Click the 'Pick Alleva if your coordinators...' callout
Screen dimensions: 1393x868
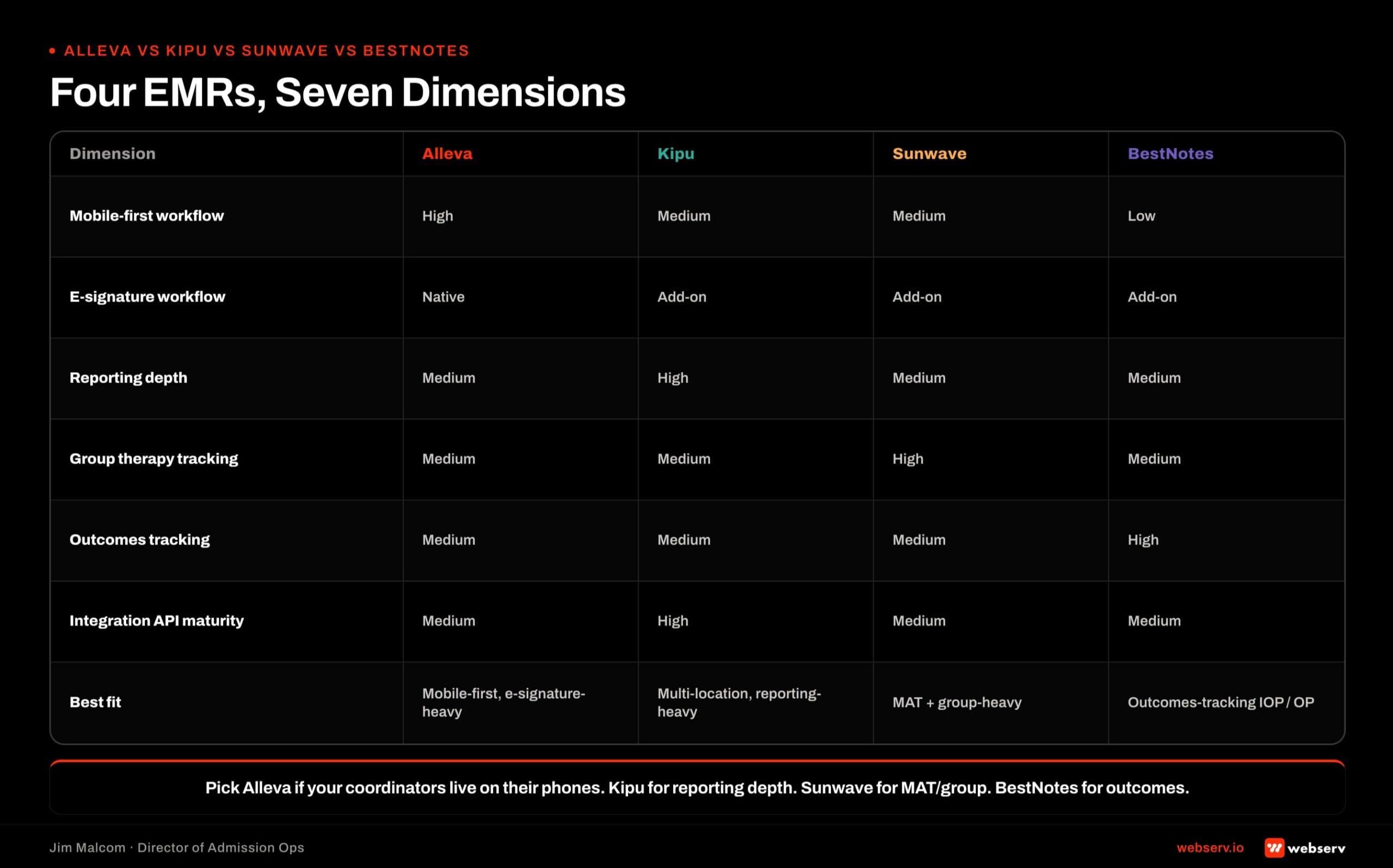click(x=697, y=787)
